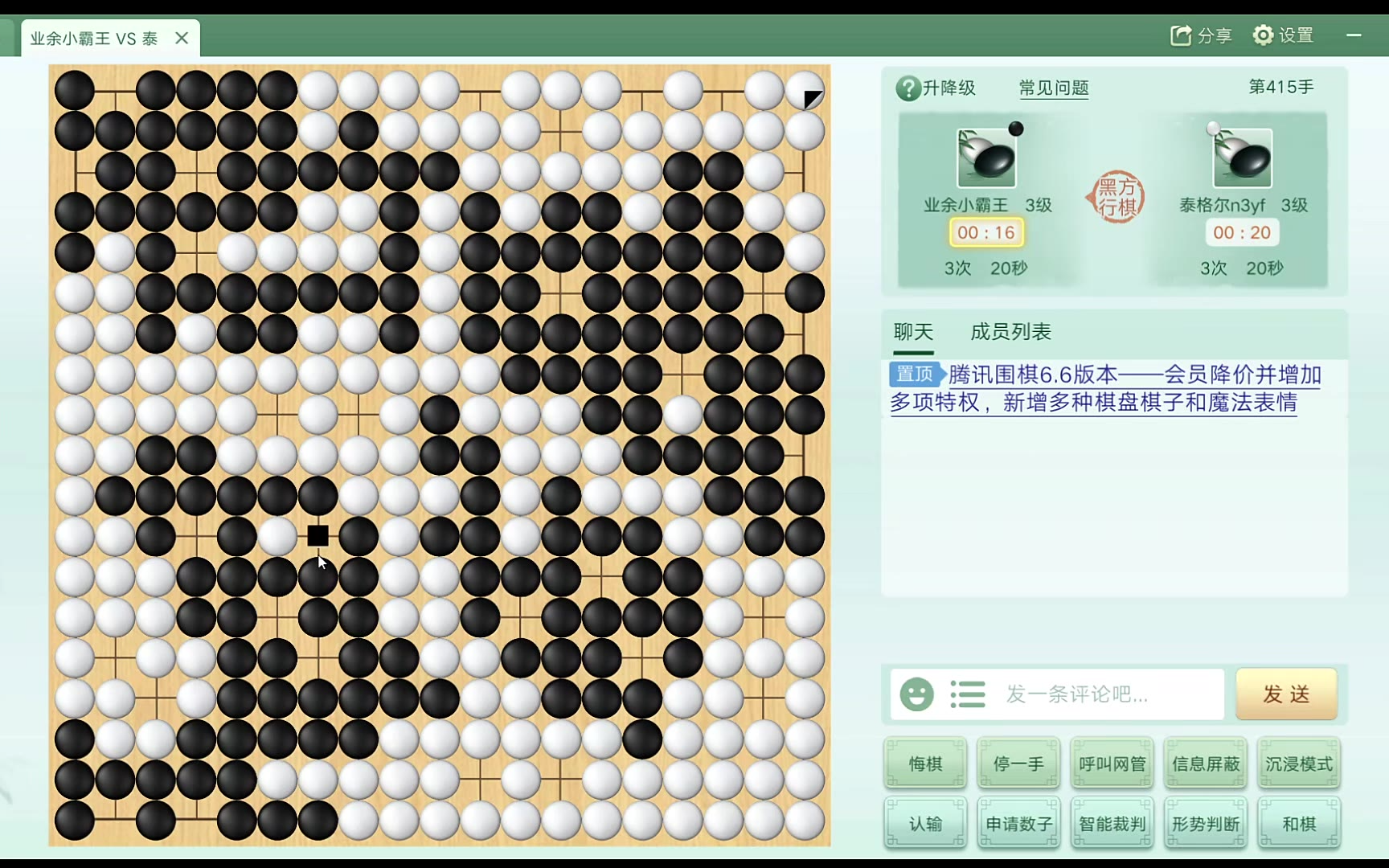Viewport: 1389px width, 868px height.
Task: Switch to the 成员列表 tab
Action: tap(1010, 332)
